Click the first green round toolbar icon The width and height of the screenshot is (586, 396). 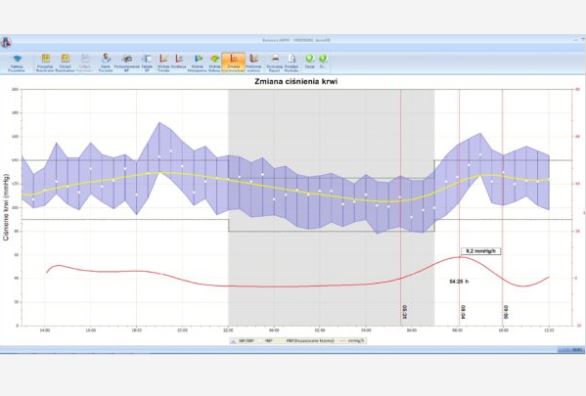pos(309,59)
